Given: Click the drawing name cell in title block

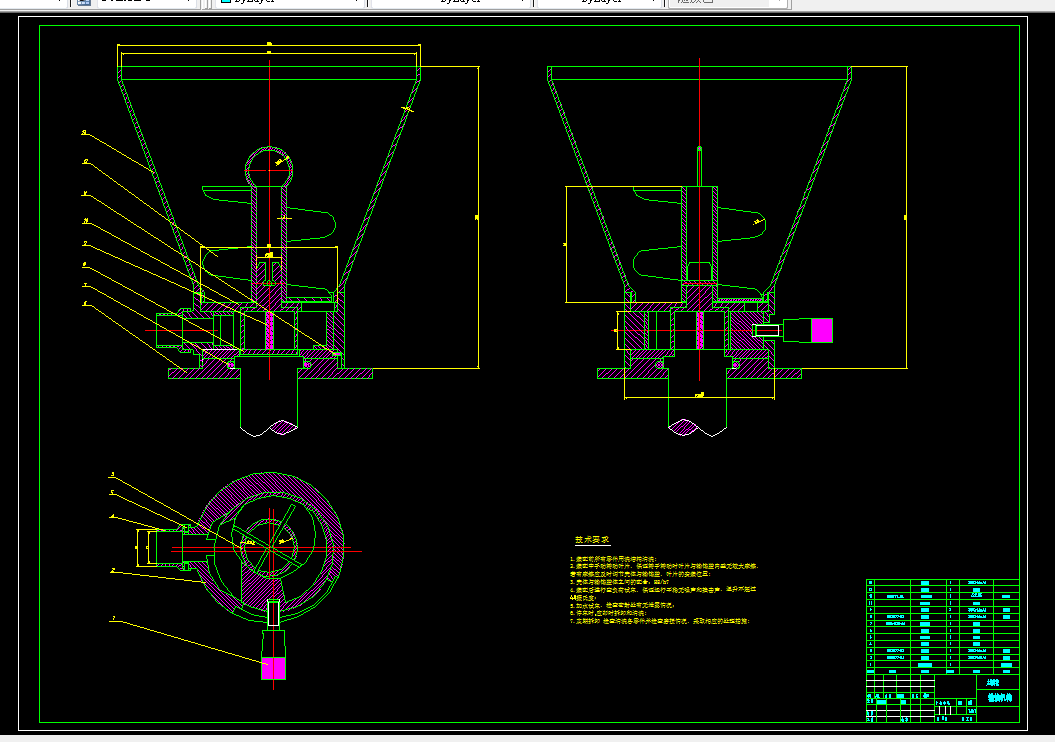Looking at the screenshot, I should 998,698.
